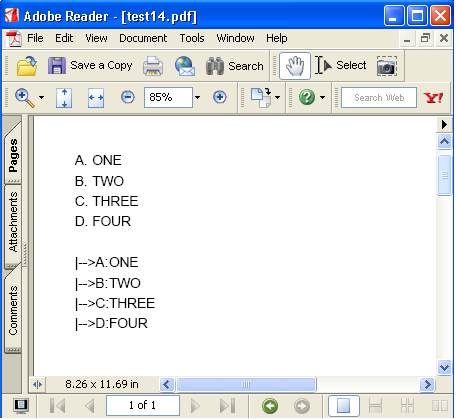Screen dimensions: 456x419
Task: Minimize the inner document window
Action: [407, 38]
